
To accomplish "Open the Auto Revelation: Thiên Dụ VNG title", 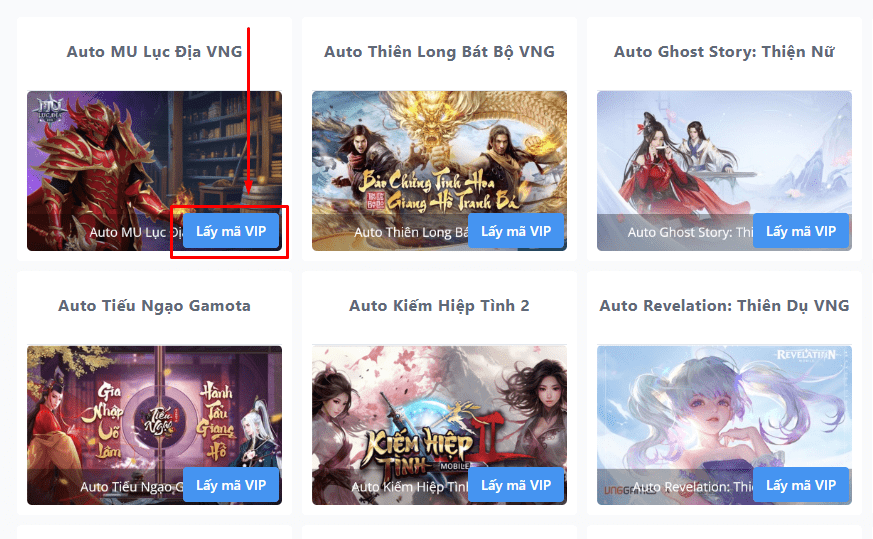I will tap(724, 306).
